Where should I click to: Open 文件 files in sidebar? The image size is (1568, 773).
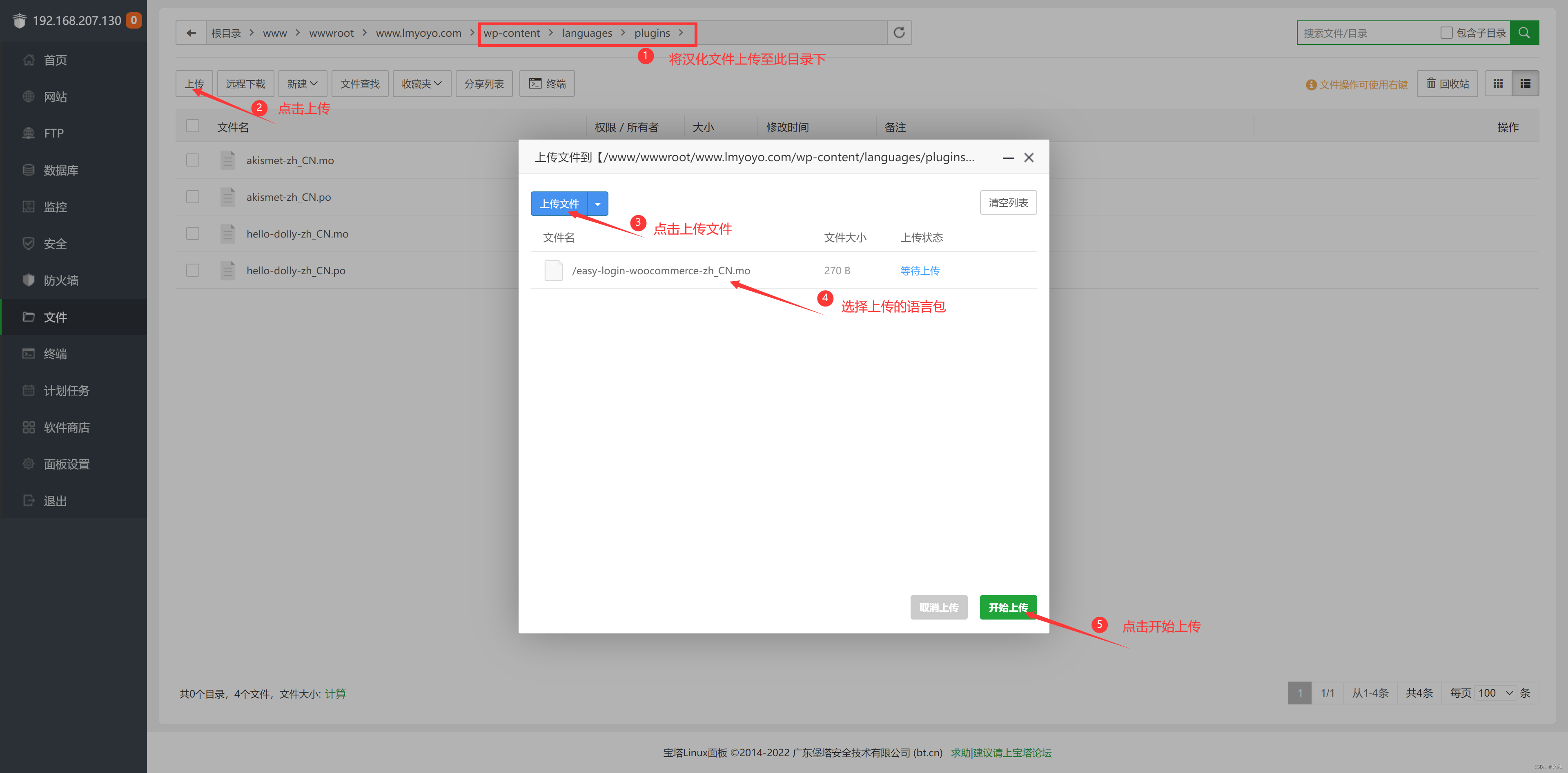point(73,317)
